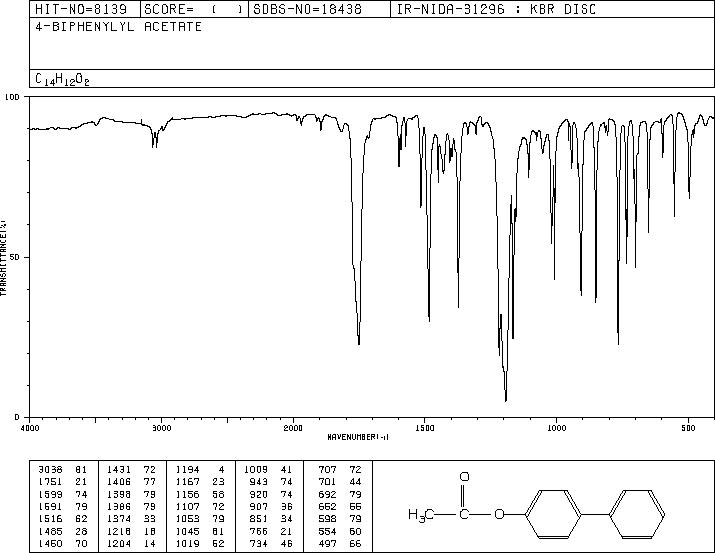The width and height of the screenshot is (715, 553).
Task: Click the 1000 tick label on wavenumber axis
Action: [557, 428]
